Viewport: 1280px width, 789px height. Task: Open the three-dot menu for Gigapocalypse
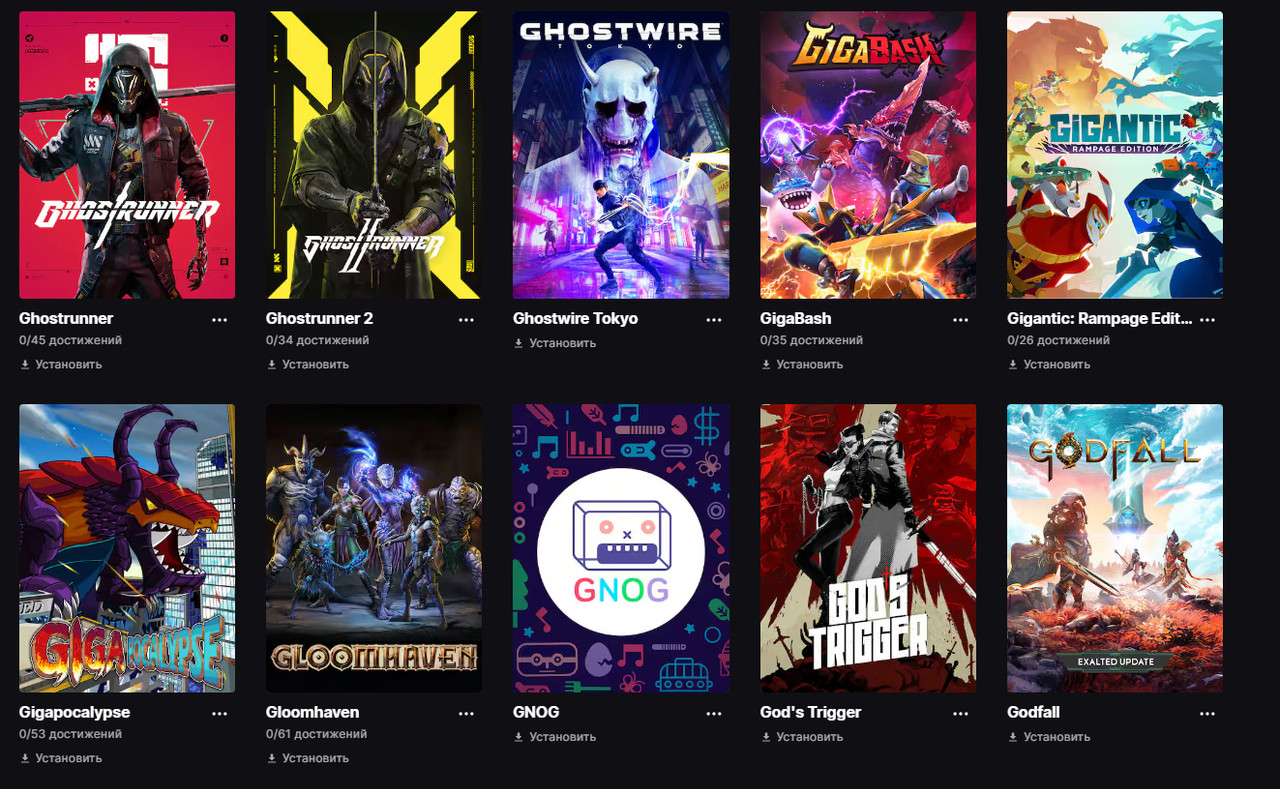tap(220, 714)
